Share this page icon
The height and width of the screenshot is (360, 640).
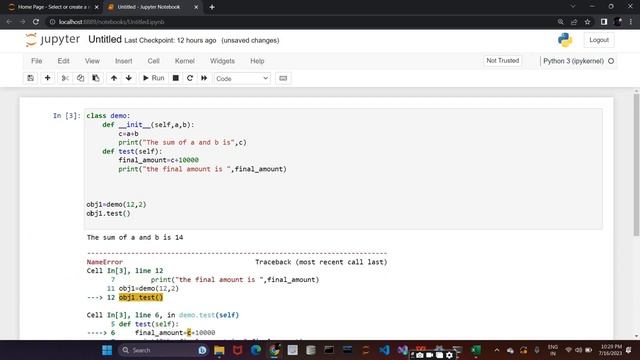pyautogui.click(x=574, y=22)
